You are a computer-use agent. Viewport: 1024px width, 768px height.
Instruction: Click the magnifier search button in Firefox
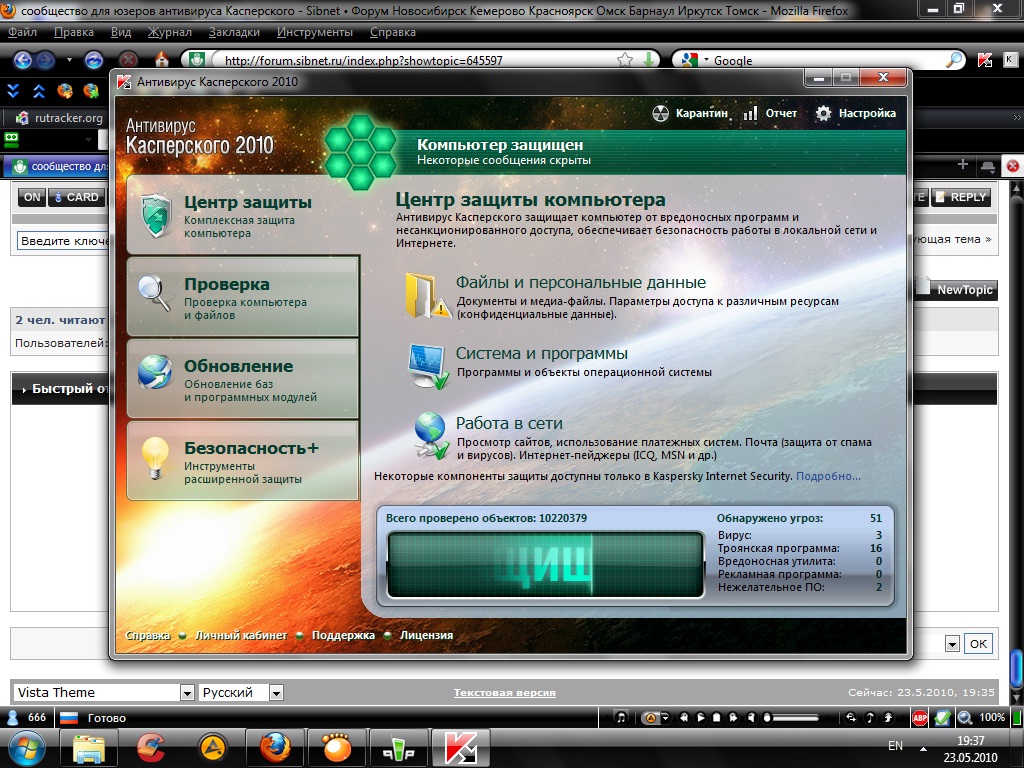954,60
